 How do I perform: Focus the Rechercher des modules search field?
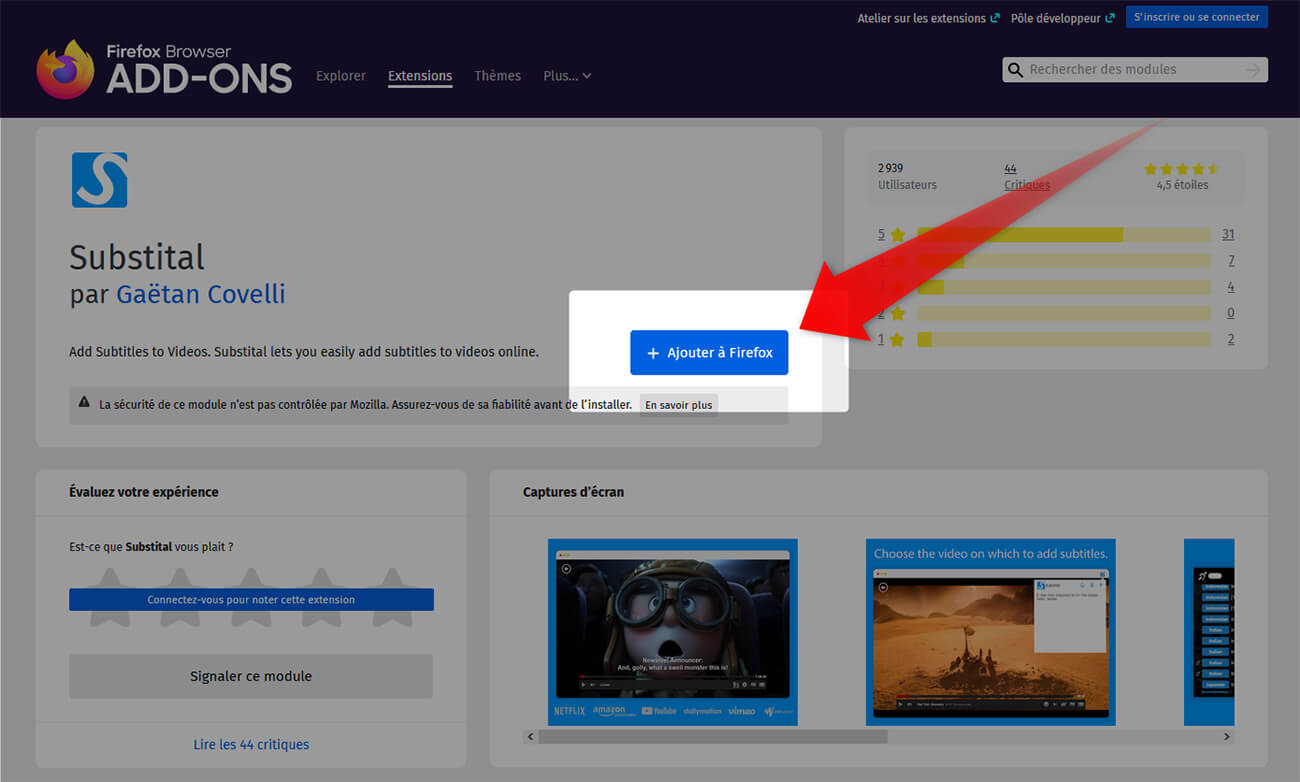tap(1135, 70)
